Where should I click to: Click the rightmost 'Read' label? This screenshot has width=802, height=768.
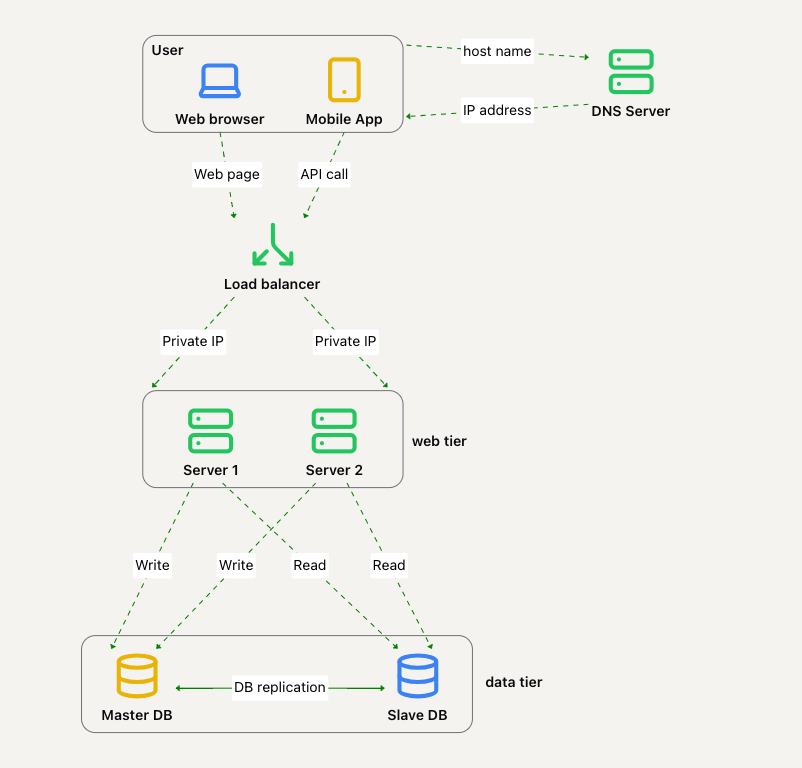(x=389, y=565)
